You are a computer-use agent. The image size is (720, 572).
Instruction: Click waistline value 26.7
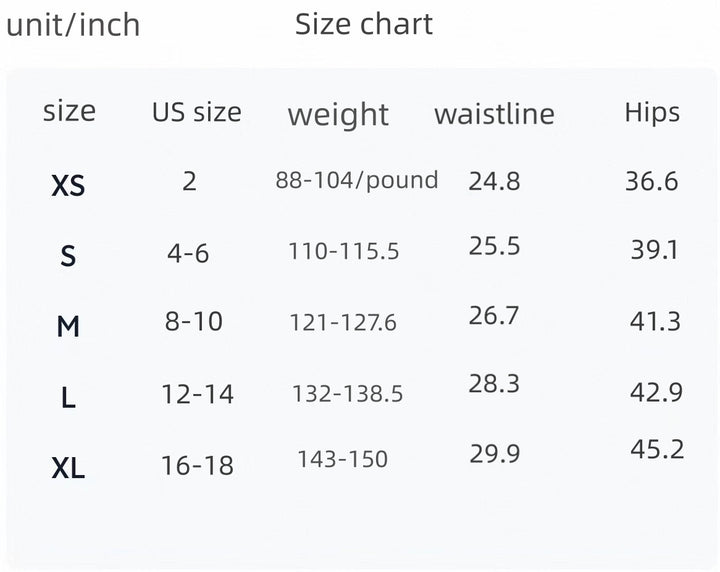494,316
